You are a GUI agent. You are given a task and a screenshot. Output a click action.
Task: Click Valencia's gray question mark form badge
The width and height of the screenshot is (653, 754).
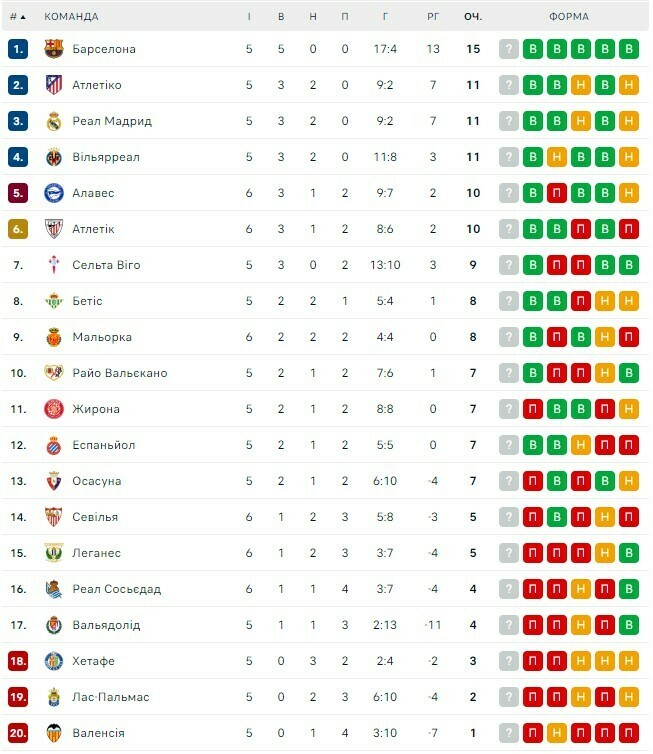pyautogui.click(x=509, y=733)
